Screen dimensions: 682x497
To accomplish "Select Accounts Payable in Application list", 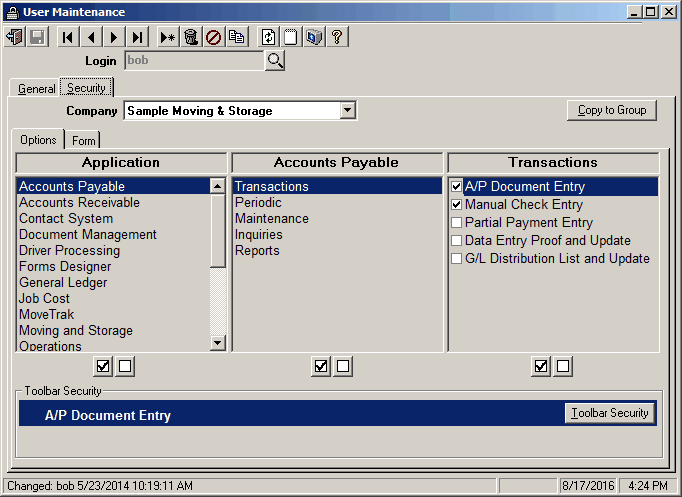I will (114, 186).
